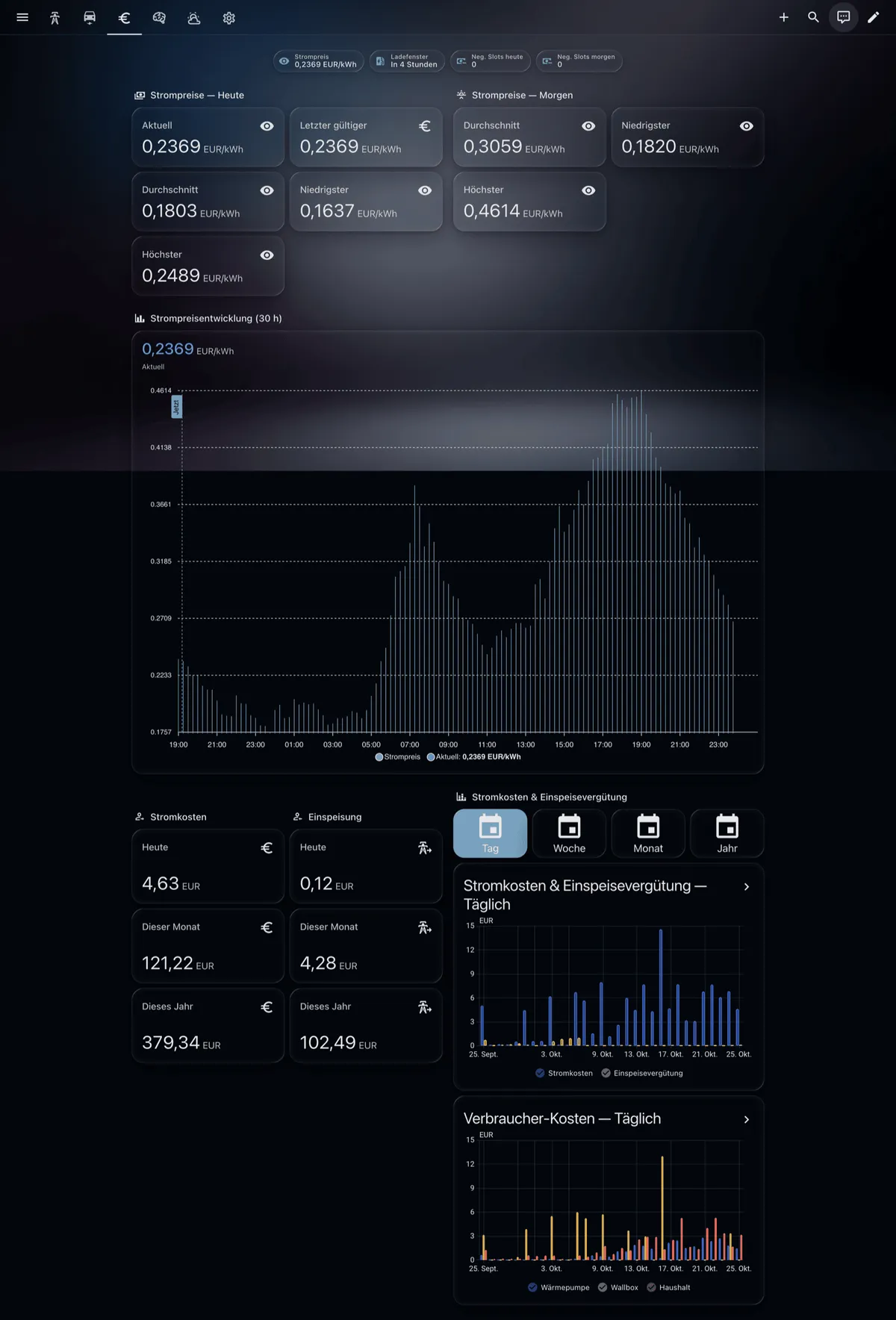
Task: Click the Strompreise — Morgen sun icon
Action: 461,95
